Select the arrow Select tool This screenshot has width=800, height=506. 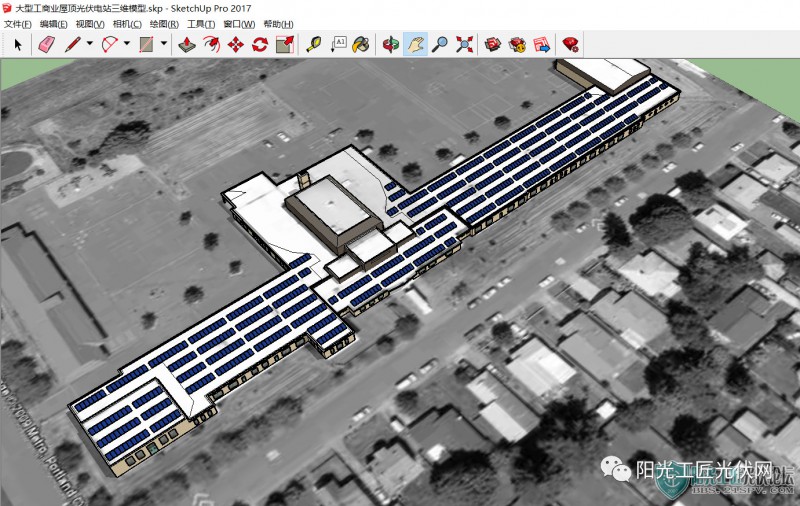click(x=17, y=44)
